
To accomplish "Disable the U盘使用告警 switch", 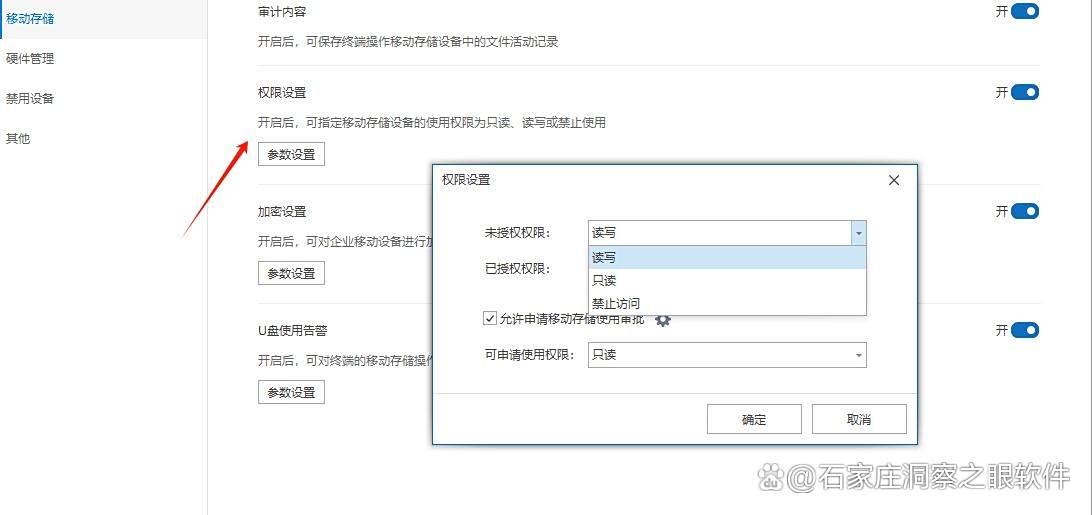I will 1025,330.
